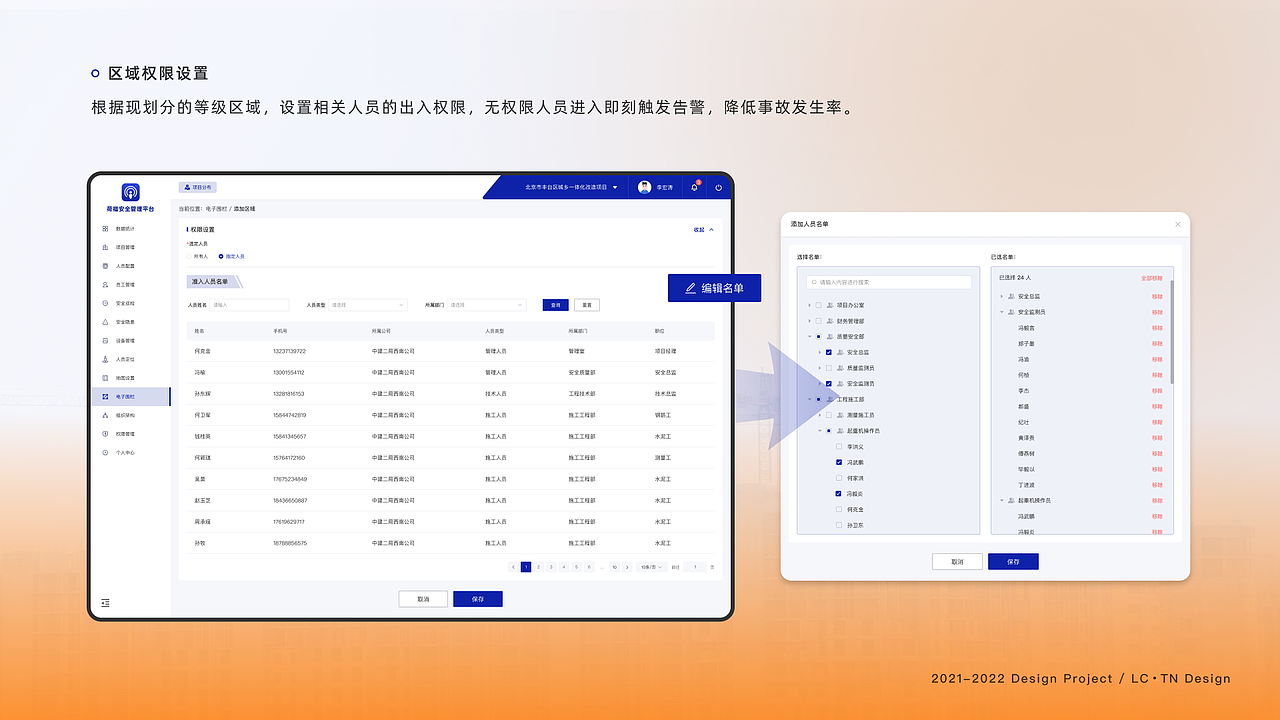Open the 所属部门 dropdown
Viewport: 1280px width, 720px height.
[x=486, y=305]
